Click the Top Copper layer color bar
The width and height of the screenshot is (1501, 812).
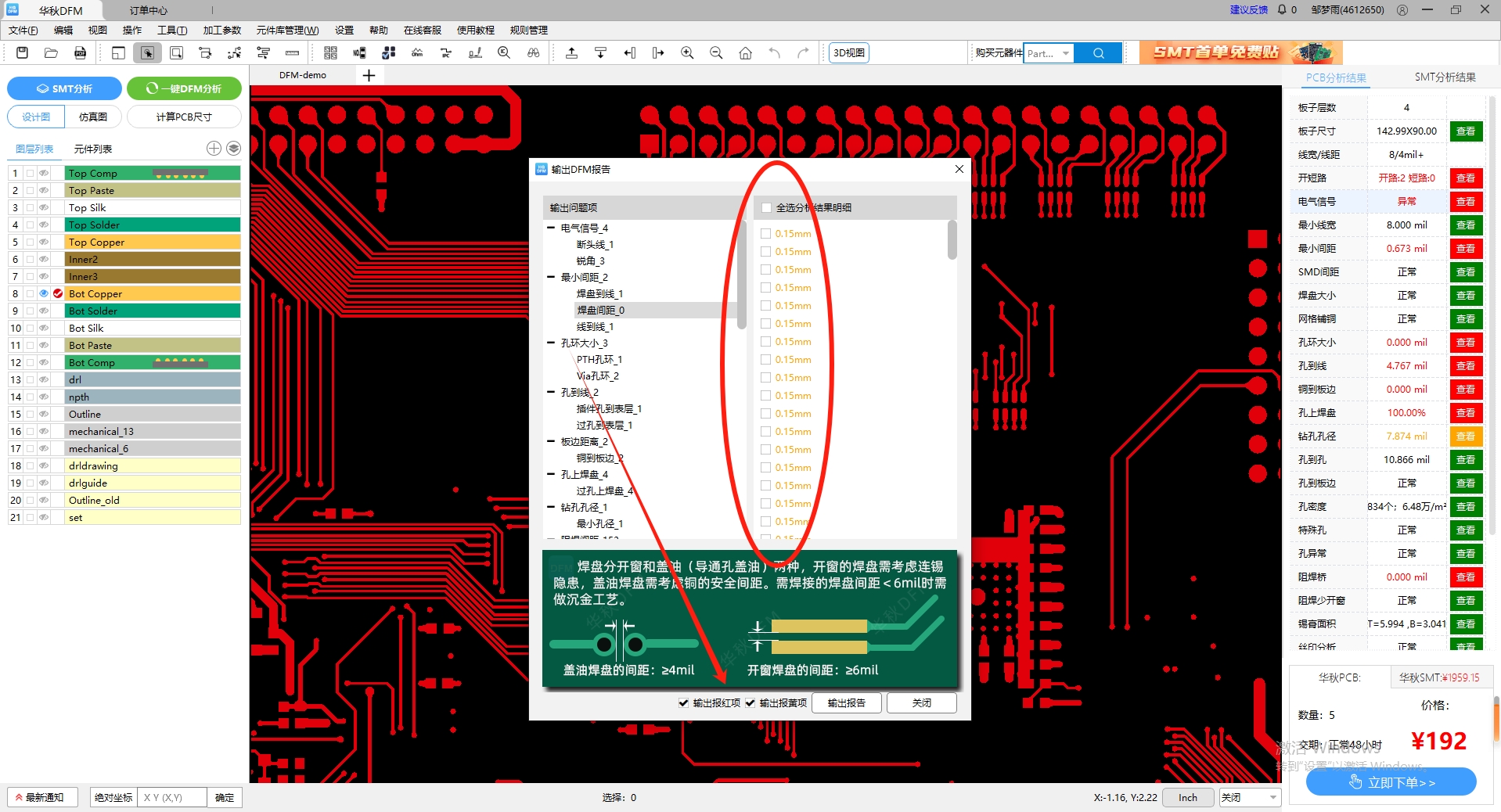153,243
